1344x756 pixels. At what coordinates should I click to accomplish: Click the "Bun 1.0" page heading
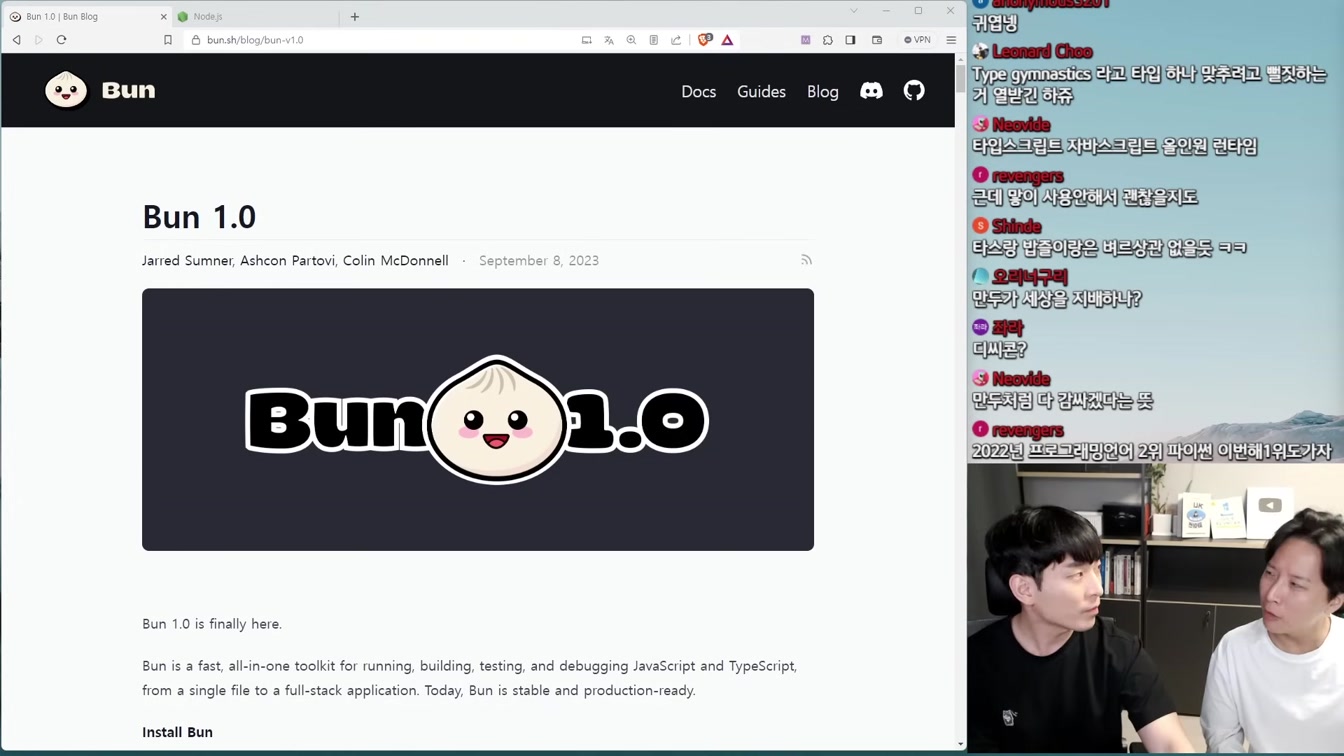coord(199,216)
